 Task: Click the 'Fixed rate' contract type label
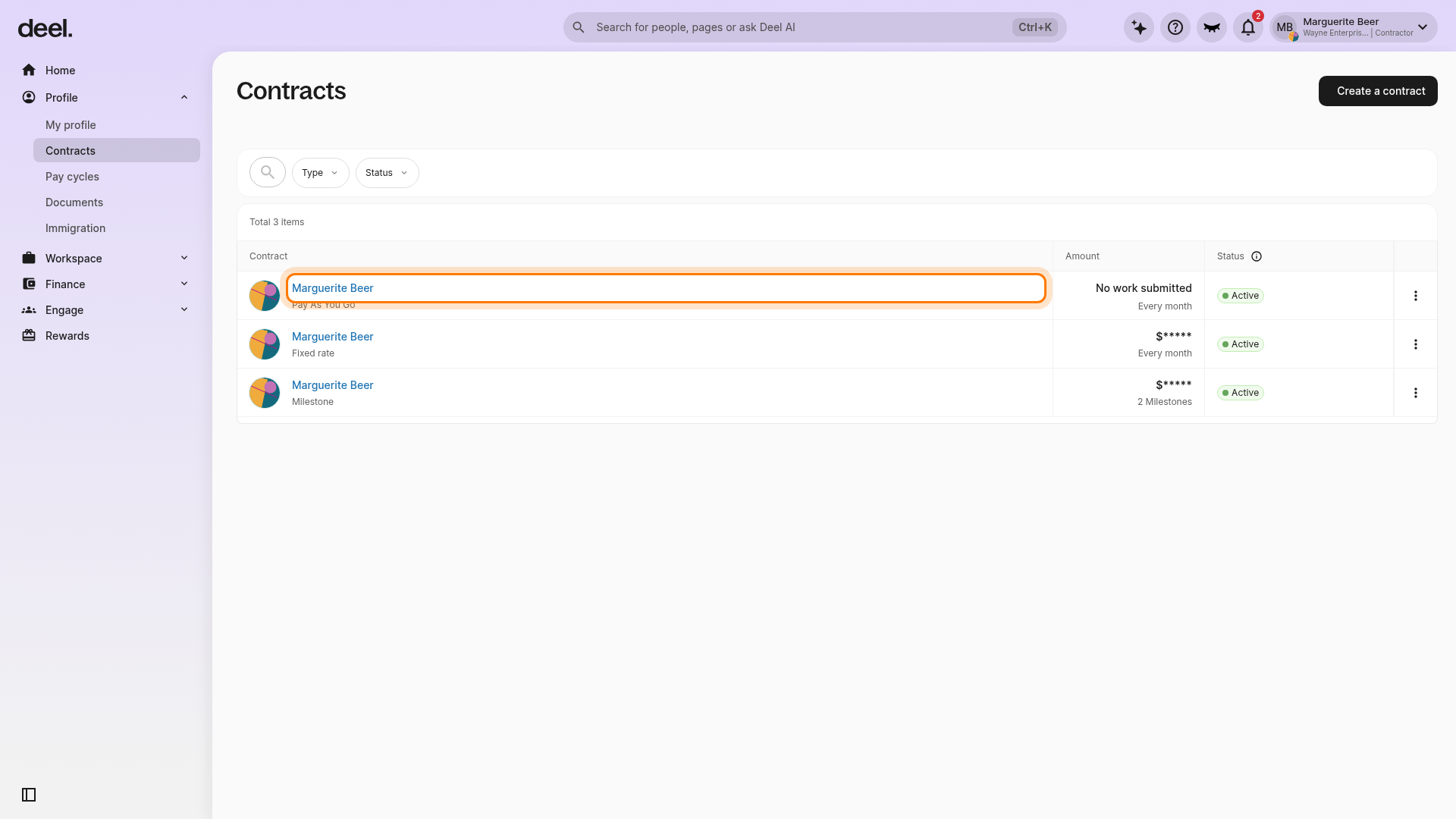click(x=313, y=353)
